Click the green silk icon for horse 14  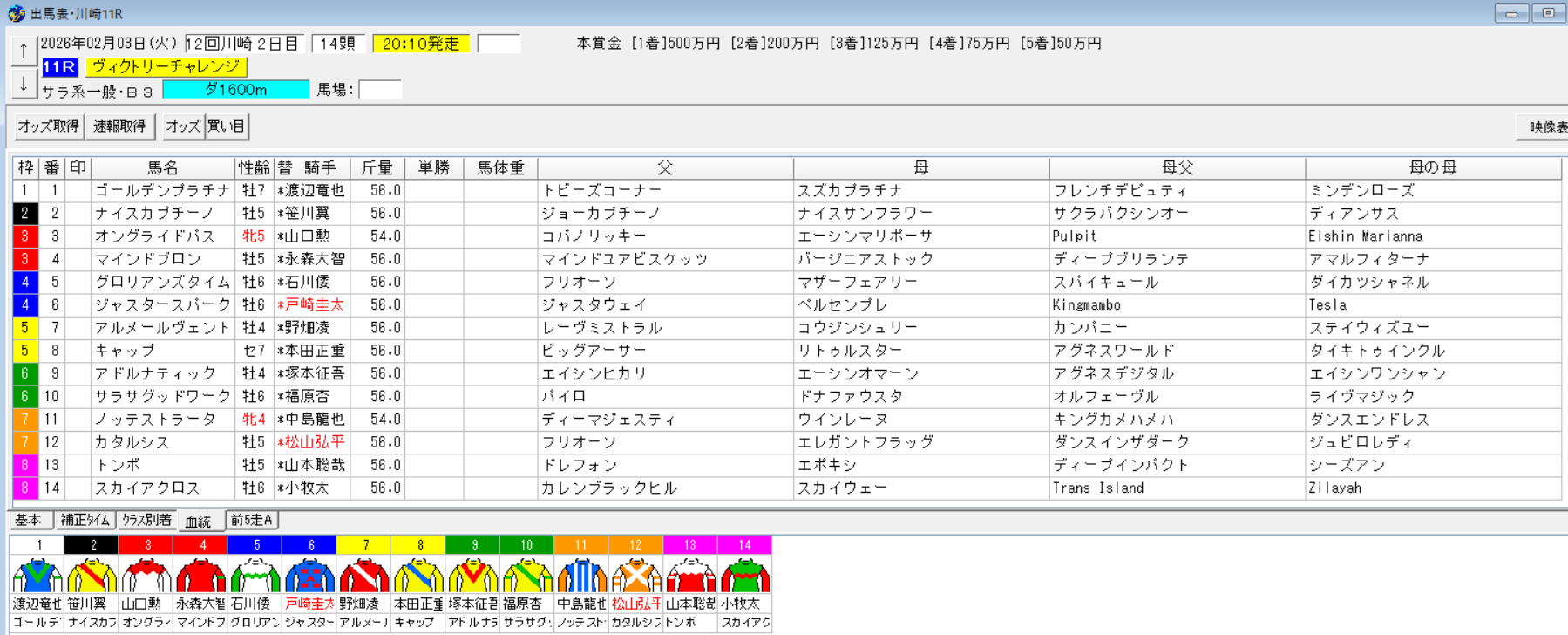click(x=744, y=576)
